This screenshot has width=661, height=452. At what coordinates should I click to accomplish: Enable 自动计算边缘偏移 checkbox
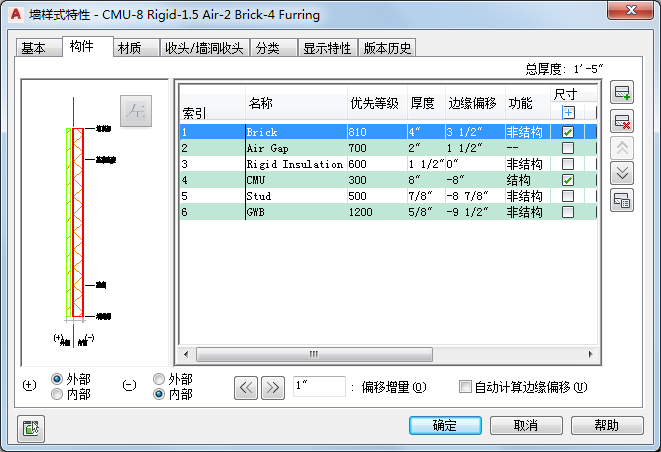click(x=465, y=387)
